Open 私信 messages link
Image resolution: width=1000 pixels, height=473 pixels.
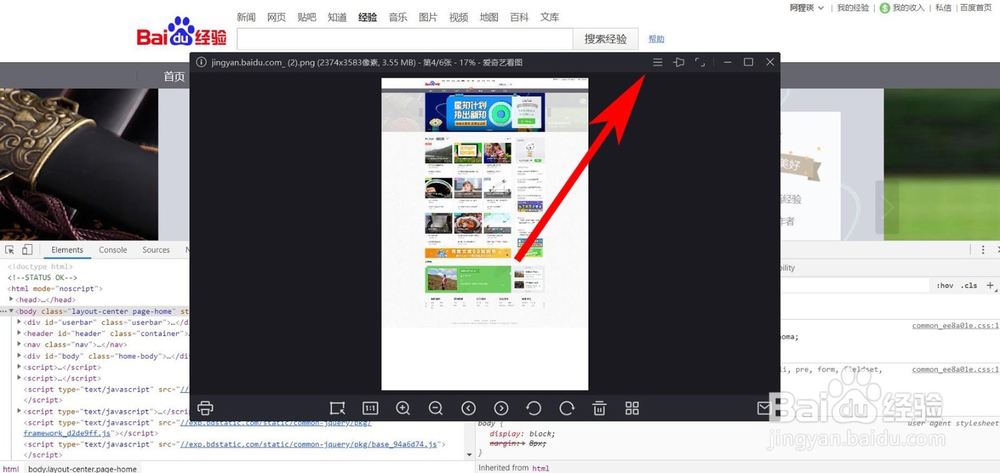943,8
